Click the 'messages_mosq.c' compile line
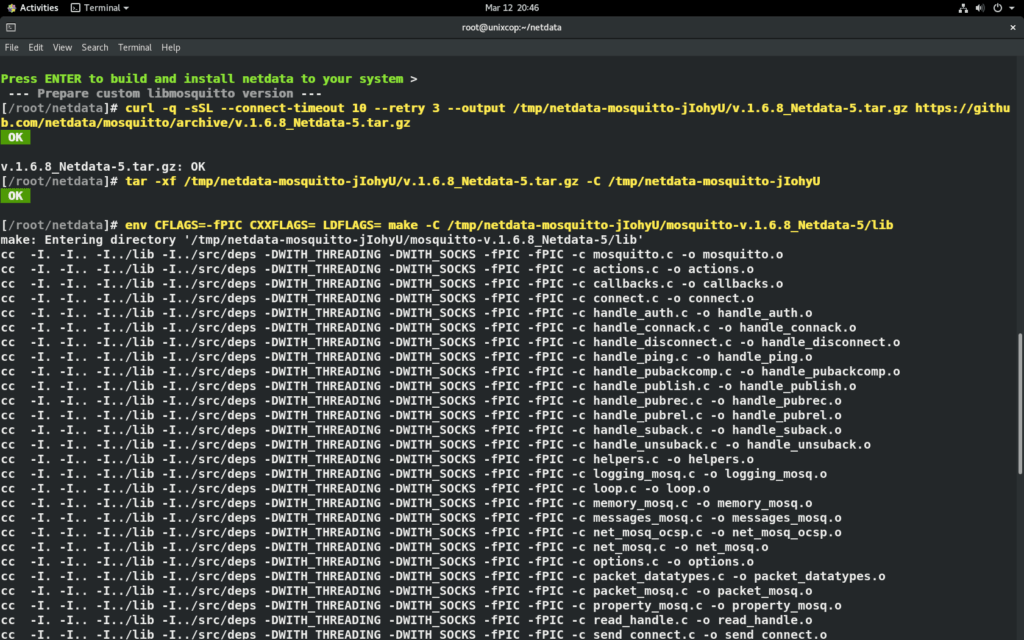The image size is (1024, 640). tap(421, 517)
